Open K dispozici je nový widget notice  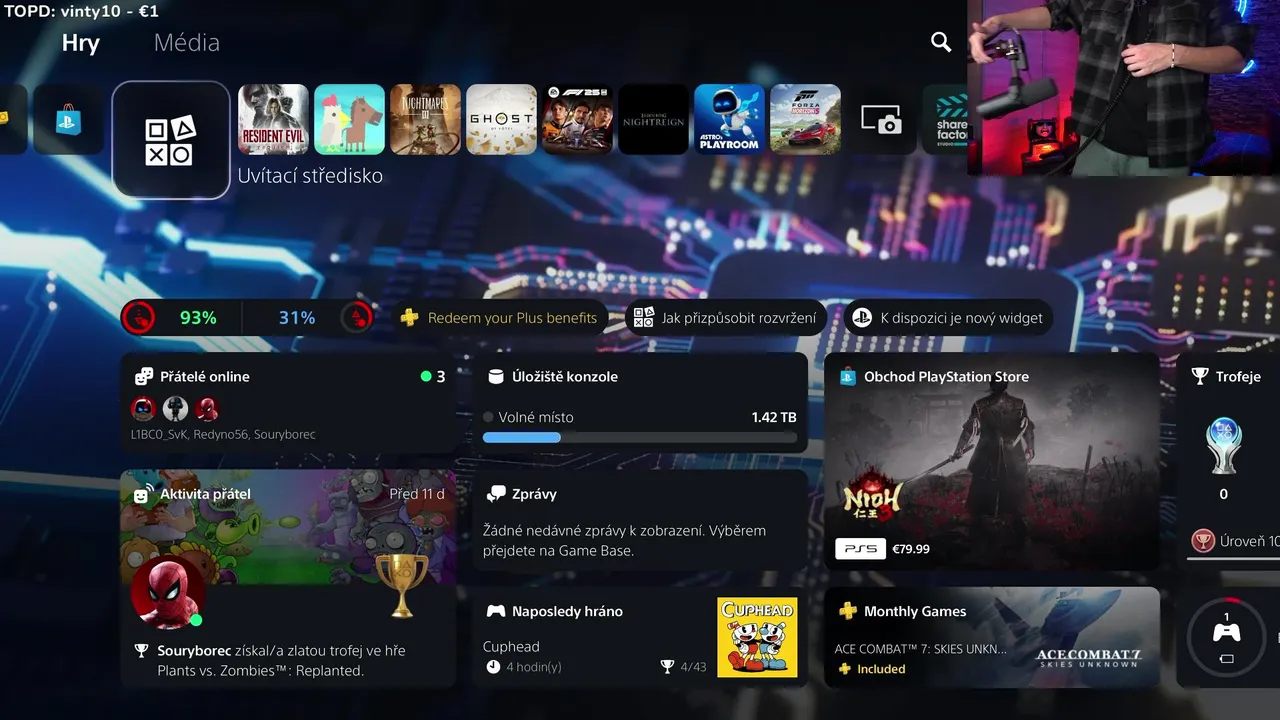coord(948,318)
